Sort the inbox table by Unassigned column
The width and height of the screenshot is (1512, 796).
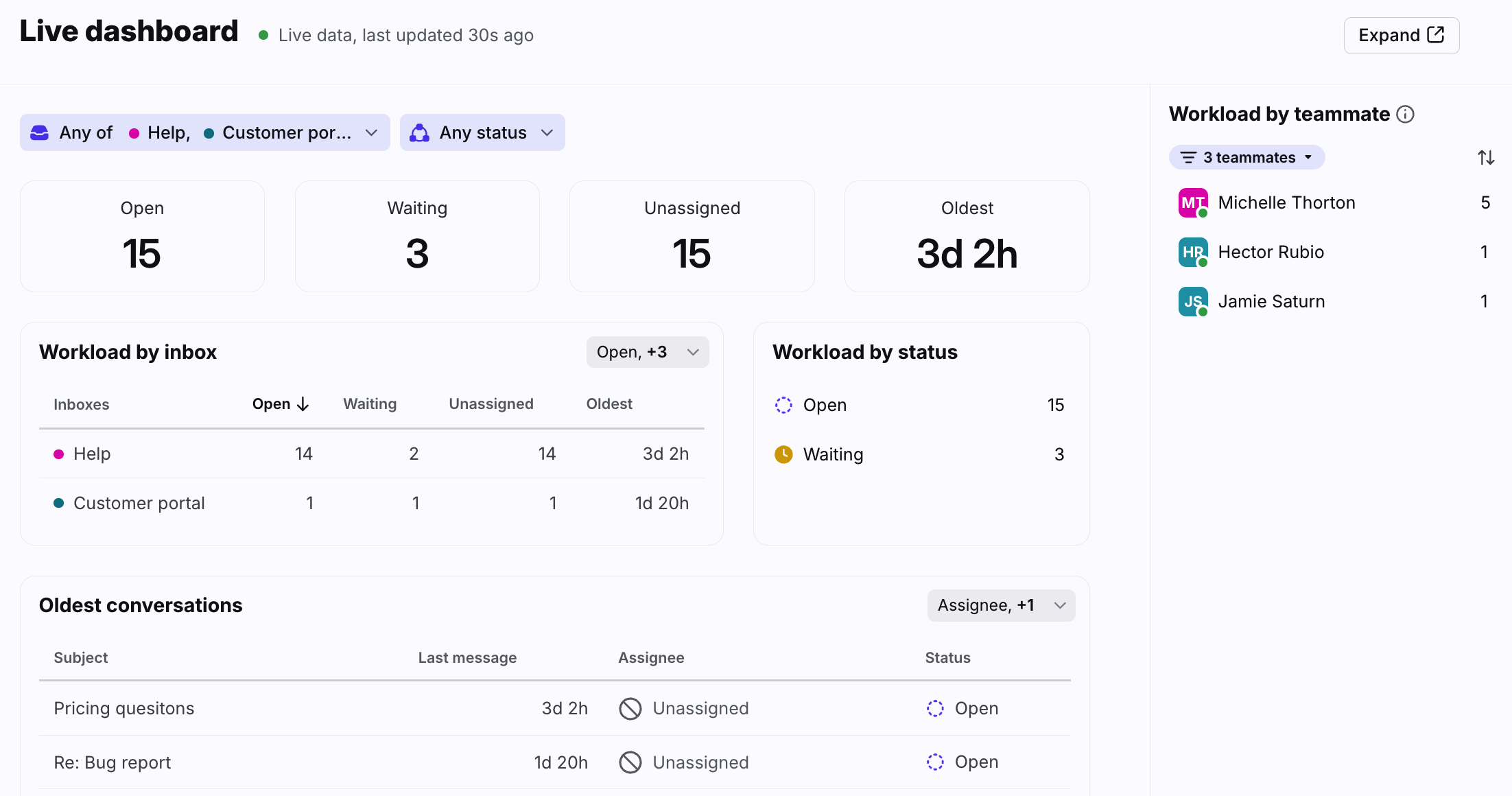coord(491,404)
